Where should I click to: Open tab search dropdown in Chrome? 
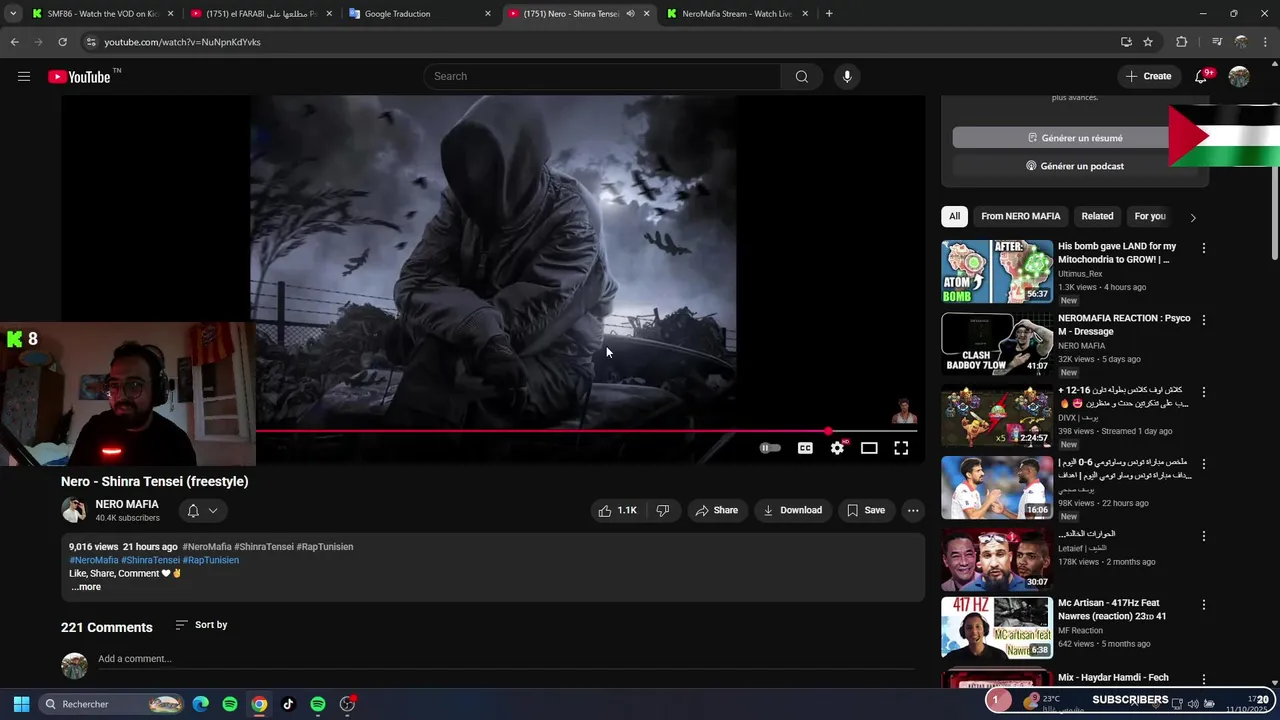click(13, 14)
